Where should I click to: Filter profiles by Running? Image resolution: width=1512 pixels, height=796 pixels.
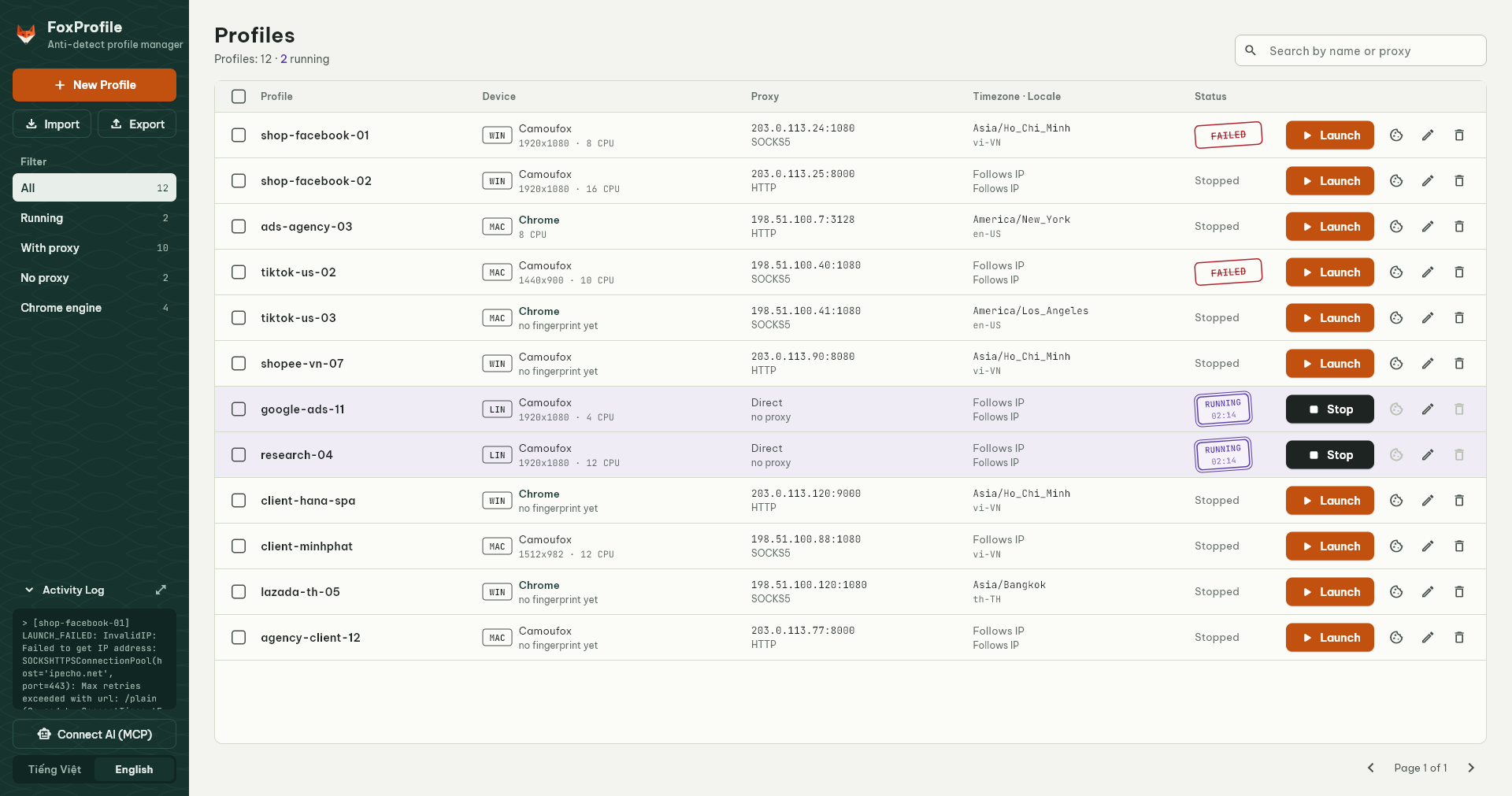pyautogui.click(x=94, y=218)
